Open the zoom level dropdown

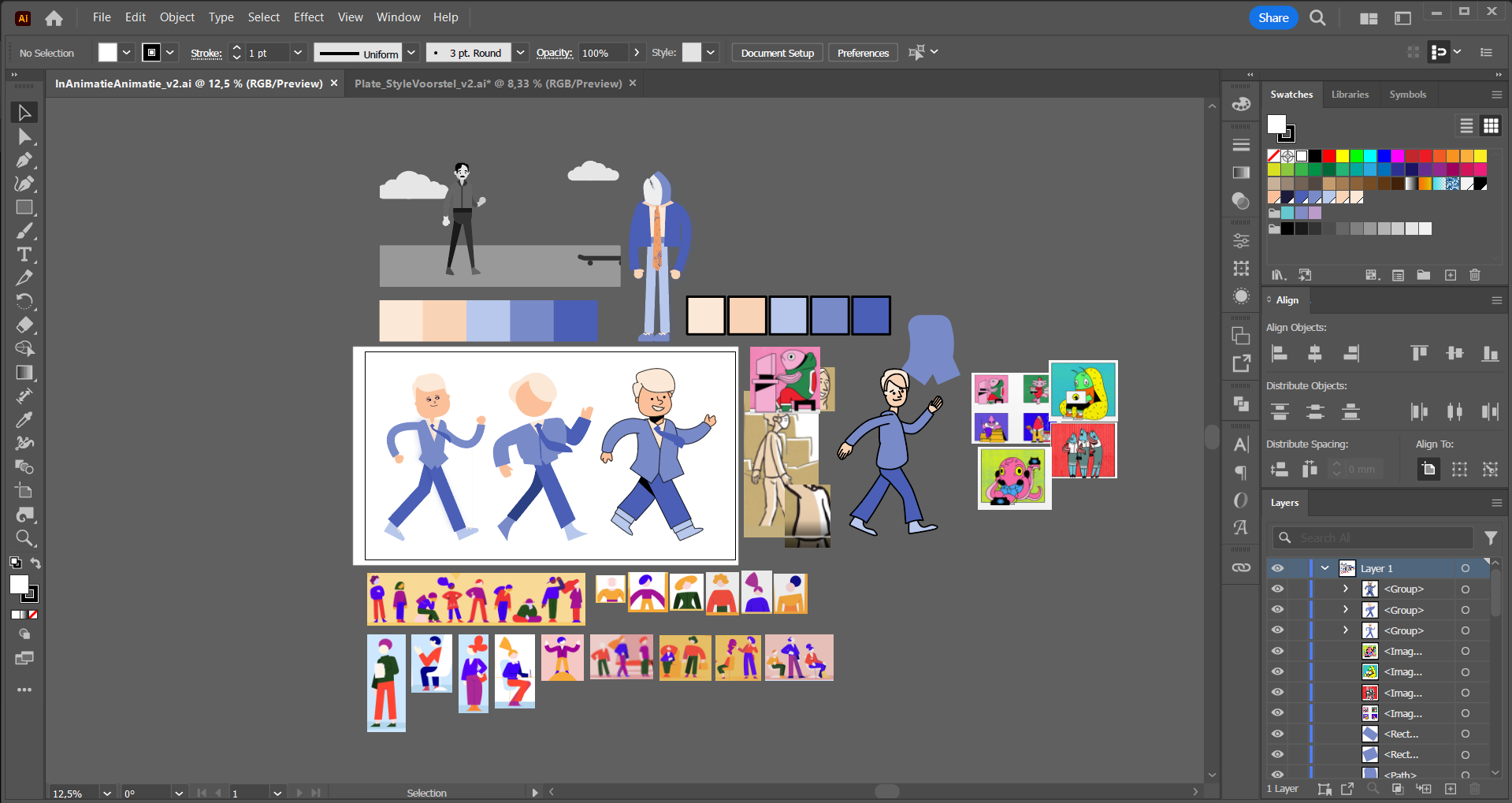(107, 793)
